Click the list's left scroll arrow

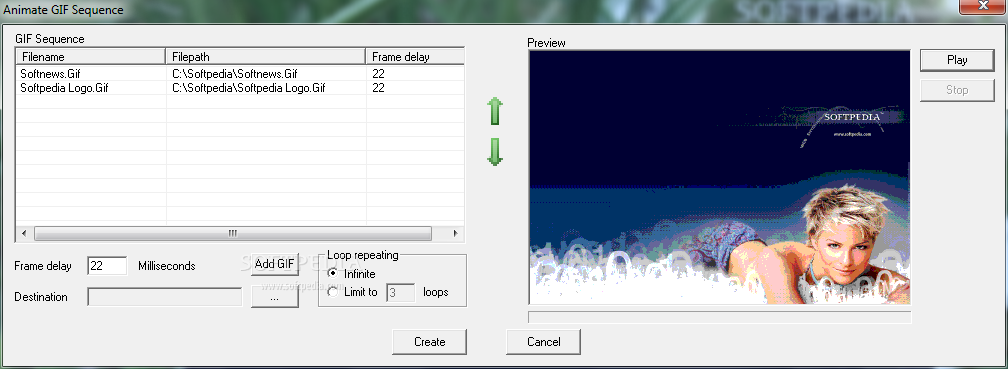[24, 233]
